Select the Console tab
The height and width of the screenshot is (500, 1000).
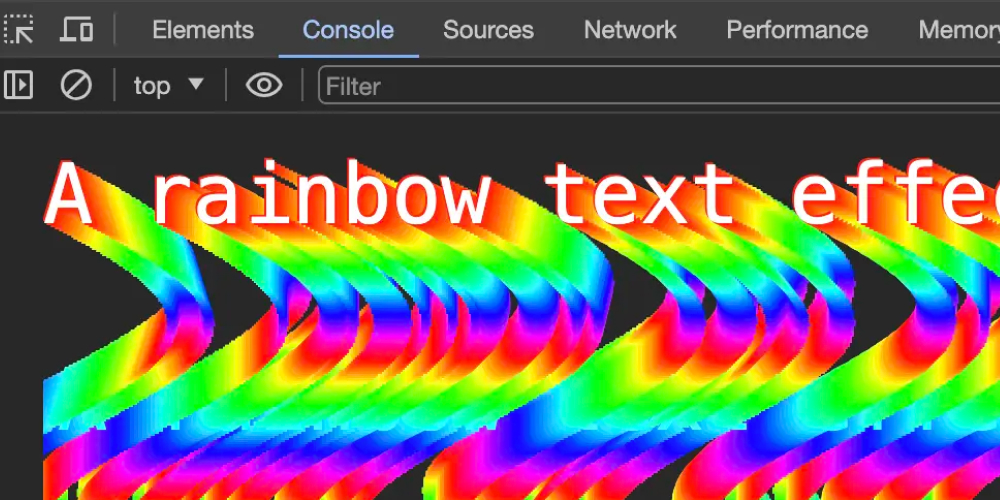pos(348,30)
